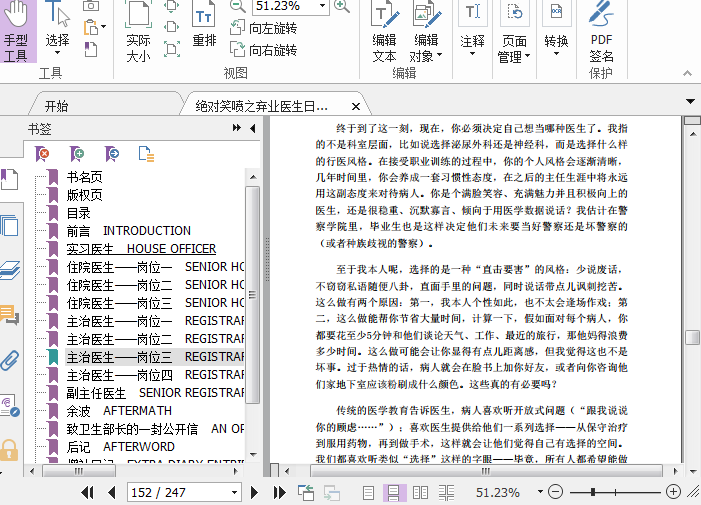
Task: Open the Edit Text tool
Action: pyautogui.click(x=384, y=31)
